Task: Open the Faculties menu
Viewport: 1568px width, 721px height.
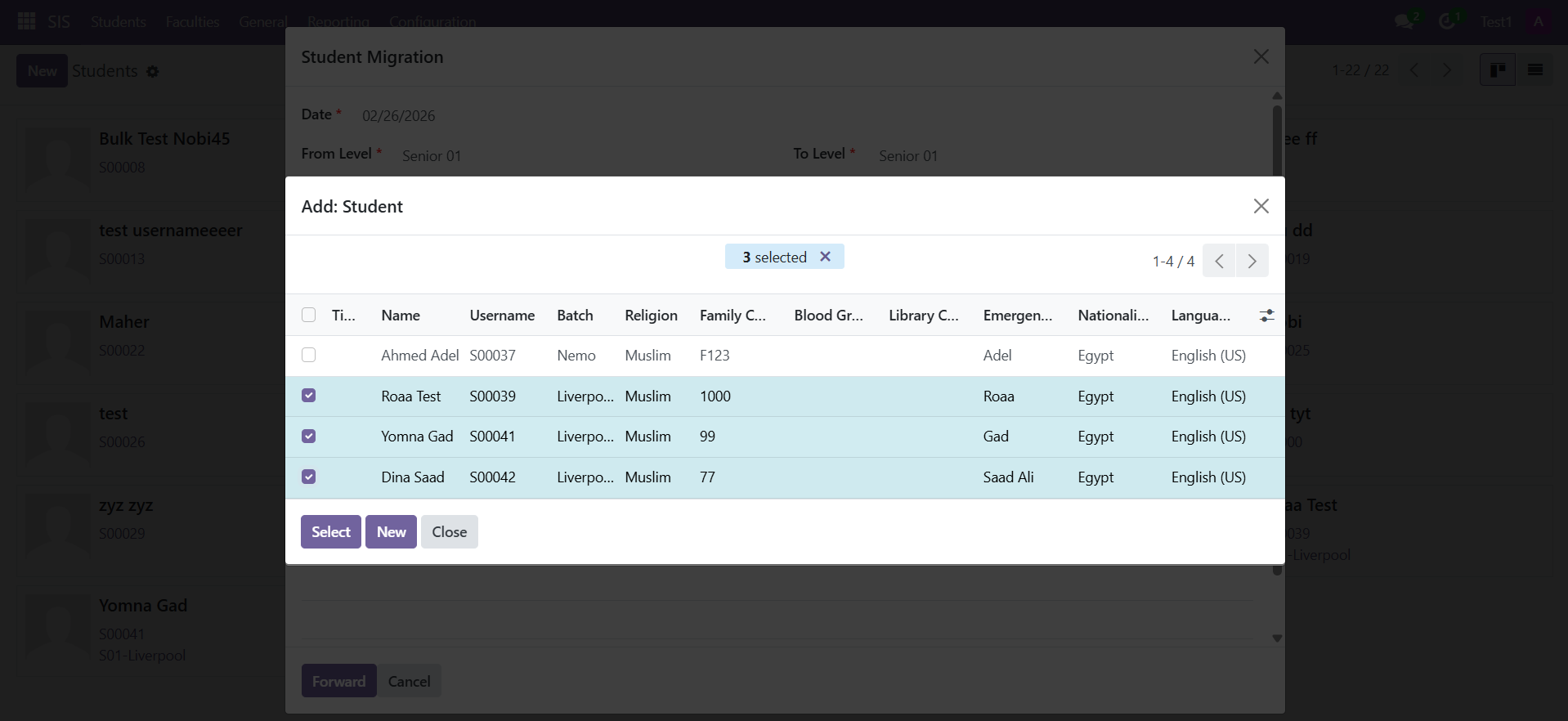Action: click(x=192, y=22)
